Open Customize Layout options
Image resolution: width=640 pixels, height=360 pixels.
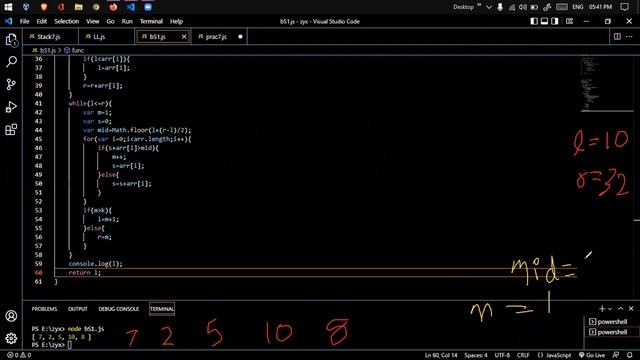pyautogui.click(x=569, y=21)
